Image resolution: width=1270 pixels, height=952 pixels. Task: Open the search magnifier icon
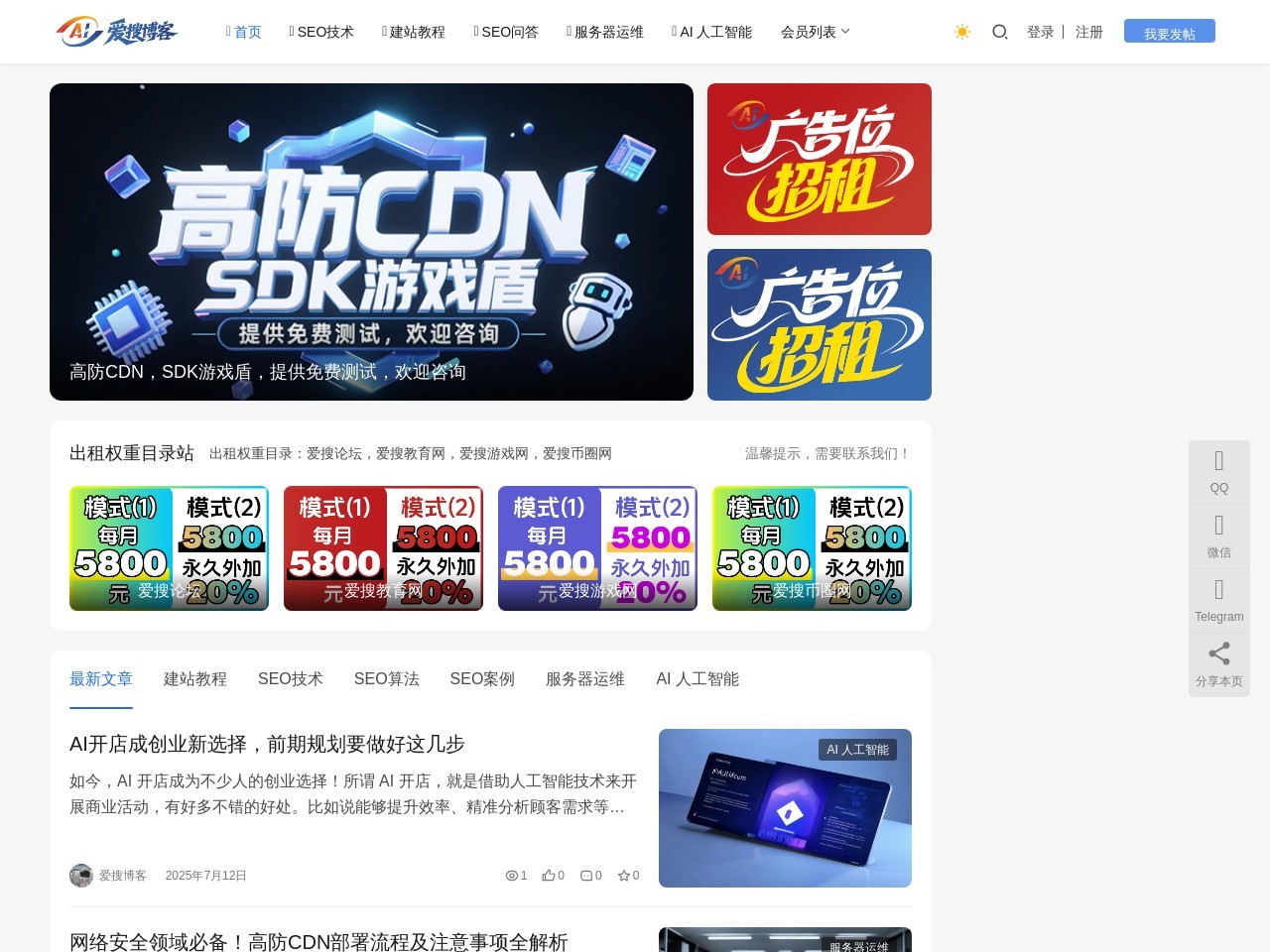(x=1000, y=32)
